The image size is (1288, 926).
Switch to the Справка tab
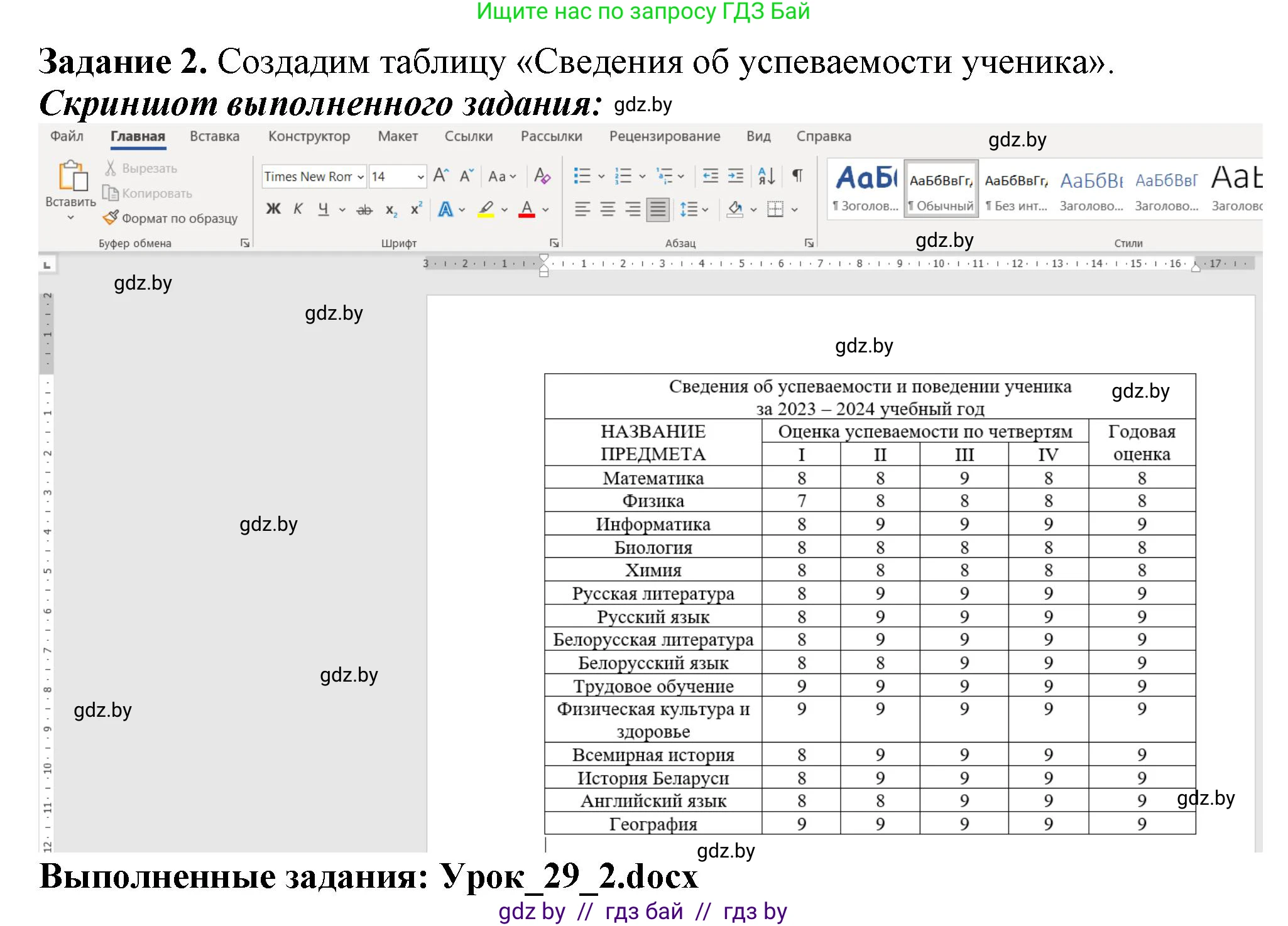(824, 136)
